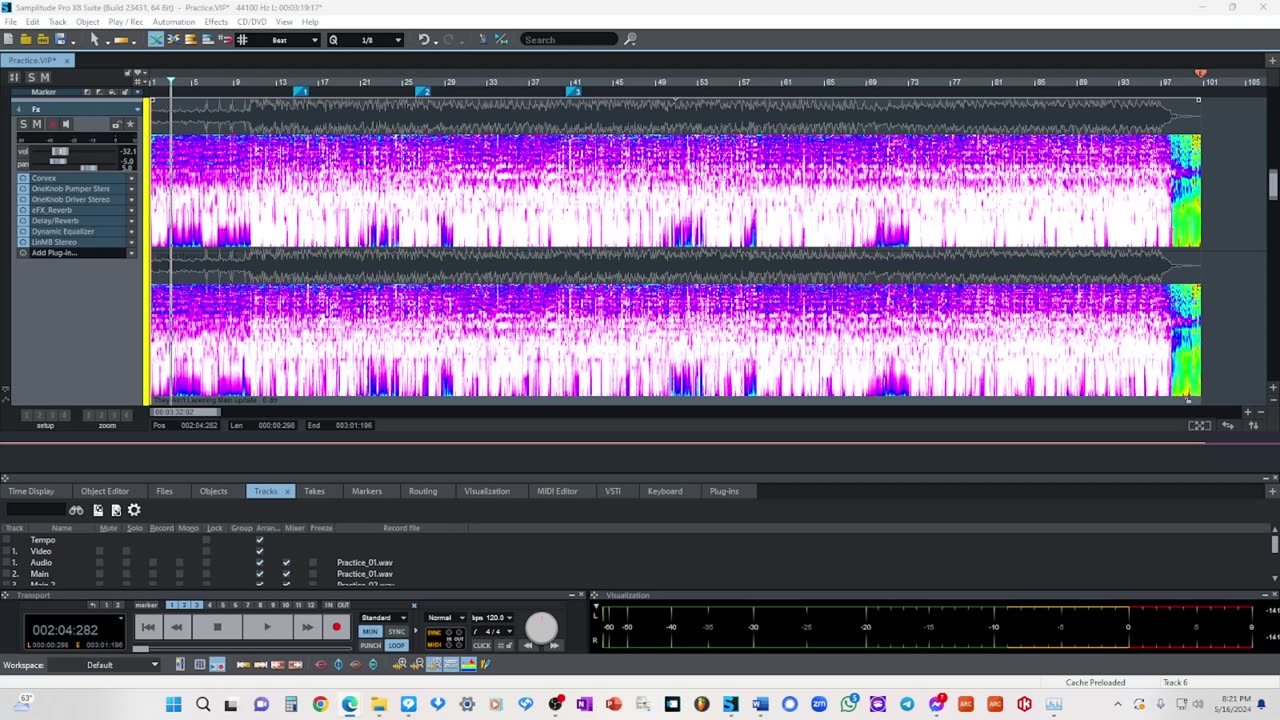The image size is (1280, 720).
Task: Click the Save project disk icon
Action: coord(60,40)
